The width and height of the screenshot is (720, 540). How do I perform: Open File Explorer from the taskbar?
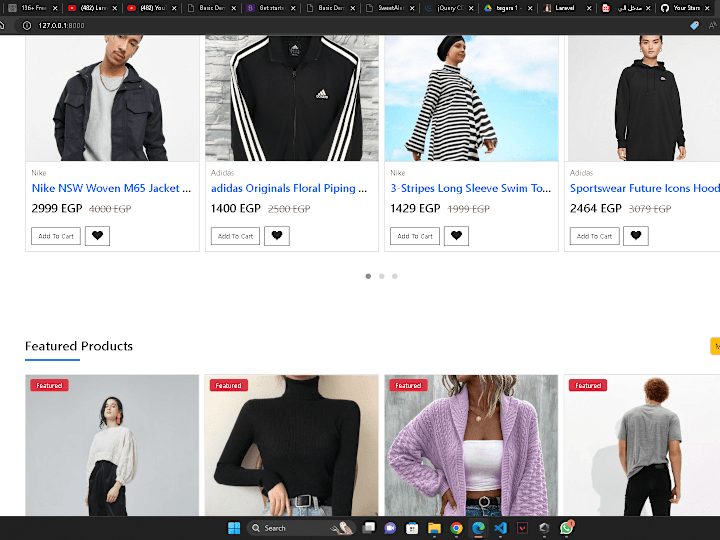pos(434,528)
